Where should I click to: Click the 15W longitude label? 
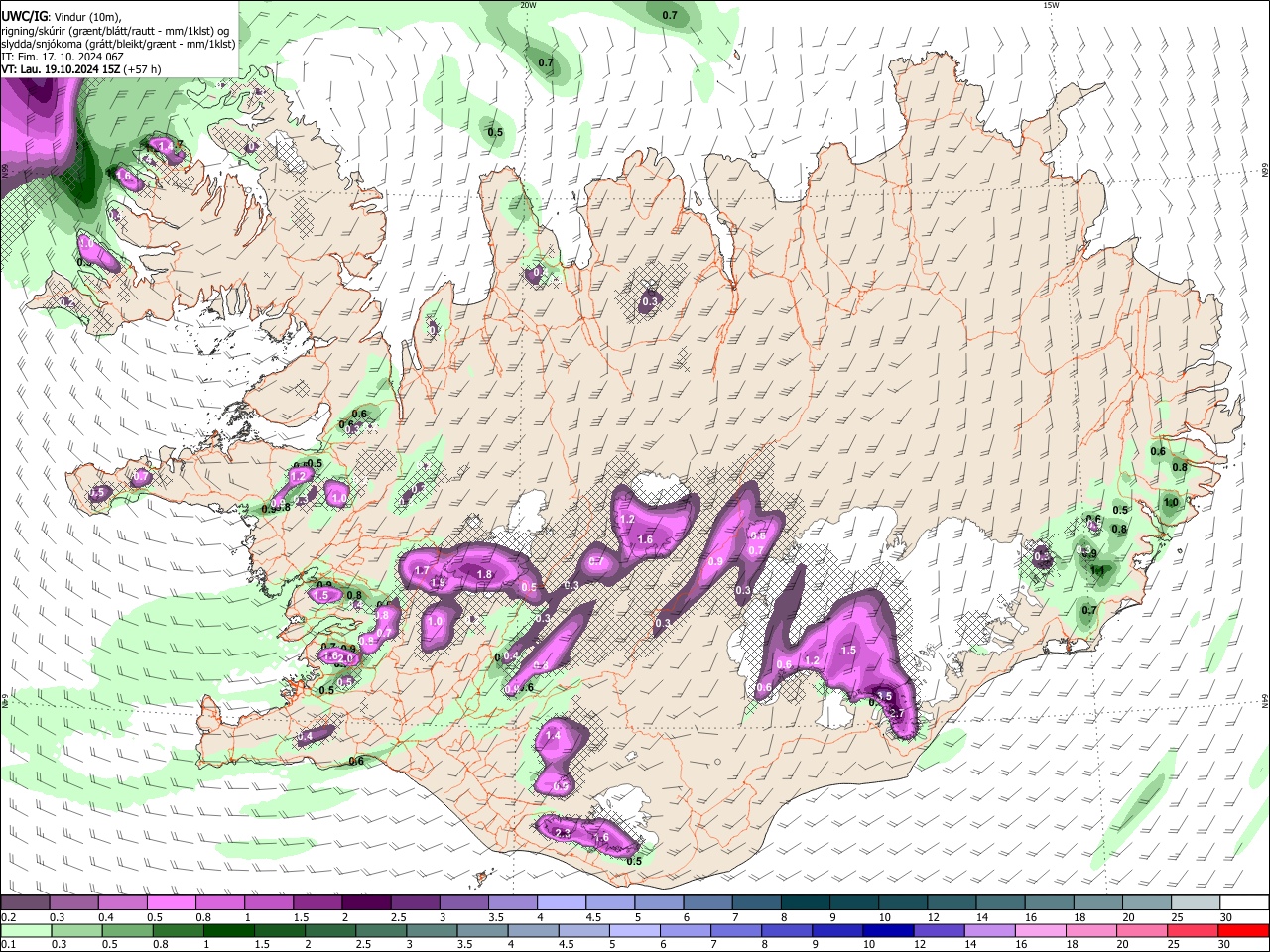[1050, 5]
